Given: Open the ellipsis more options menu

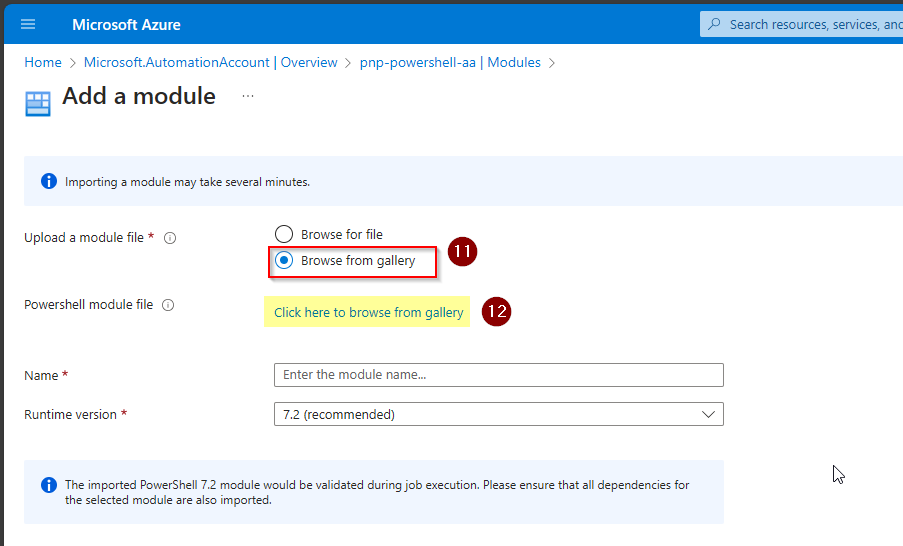Looking at the screenshot, I should pyautogui.click(x=248, y=96).
